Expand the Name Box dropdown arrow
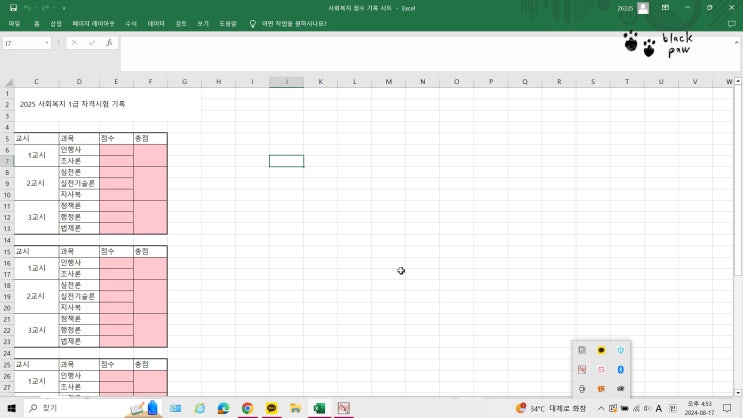 [x=47, y=43]
